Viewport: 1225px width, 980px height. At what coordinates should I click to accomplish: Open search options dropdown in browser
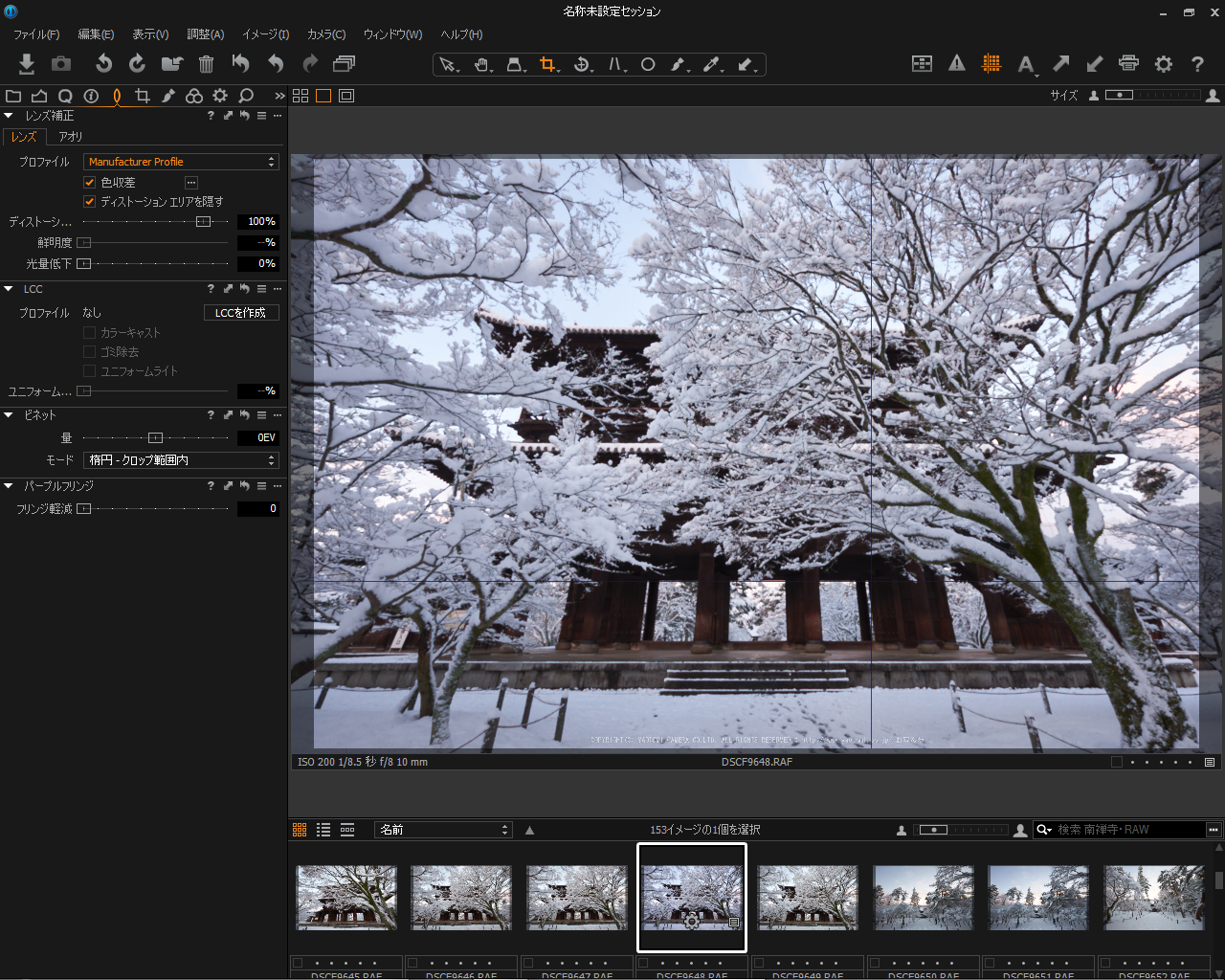pos(1044,830)
